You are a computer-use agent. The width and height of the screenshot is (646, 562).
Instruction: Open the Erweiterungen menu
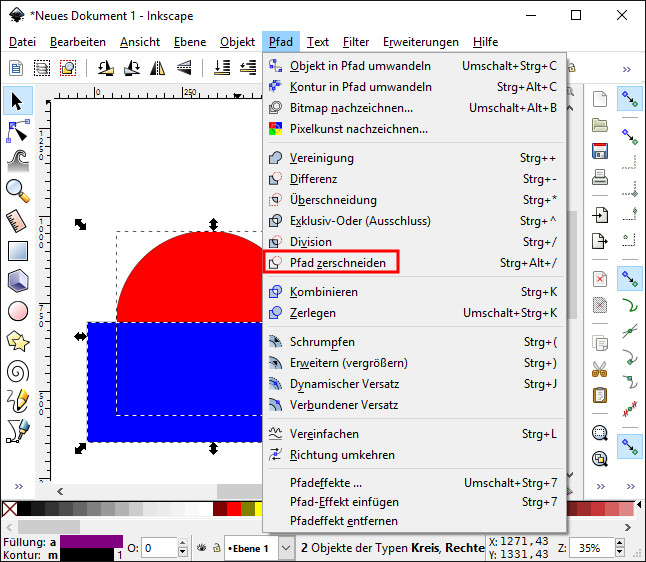click(421, 42)
